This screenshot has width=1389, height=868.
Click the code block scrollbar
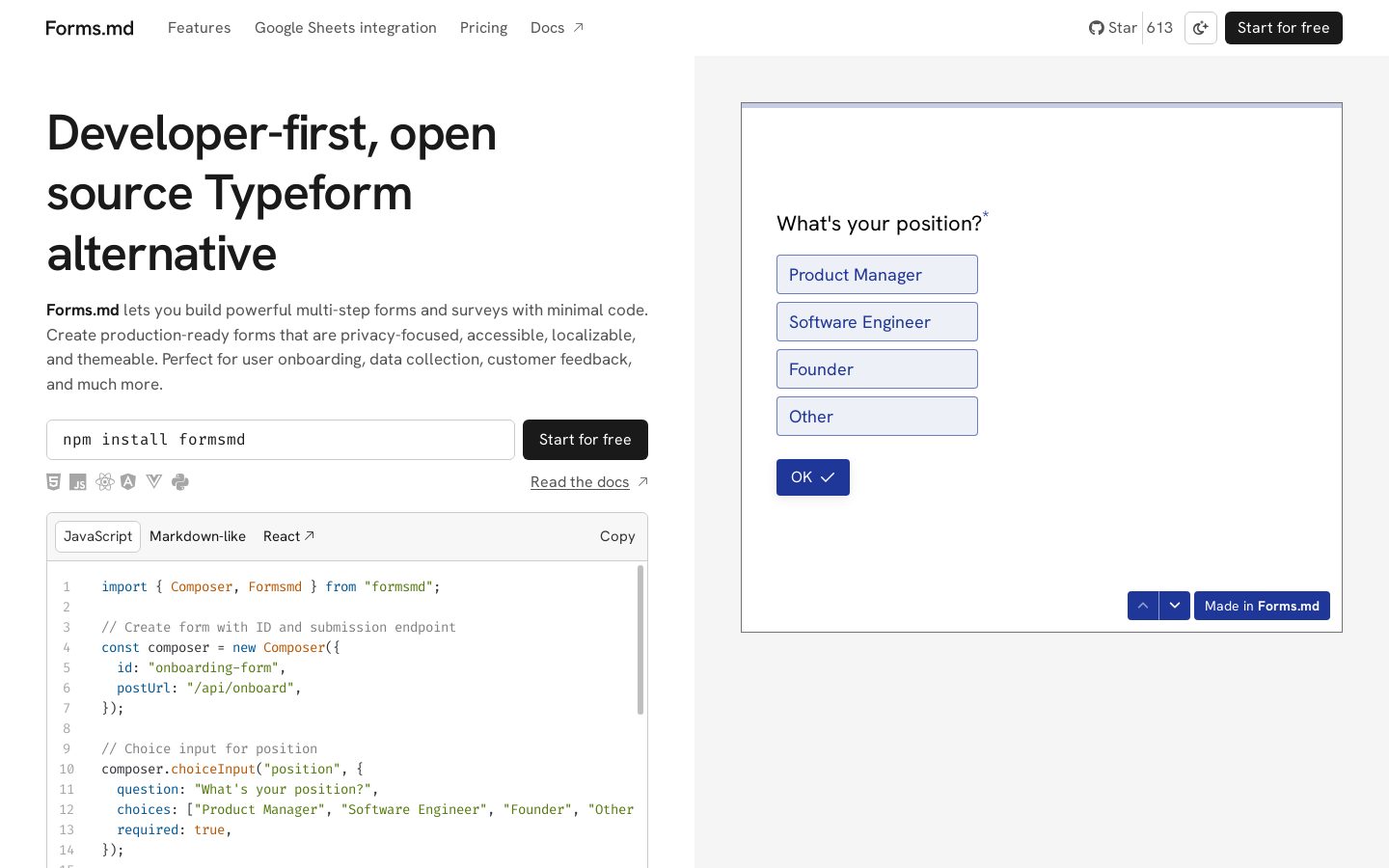640,639
